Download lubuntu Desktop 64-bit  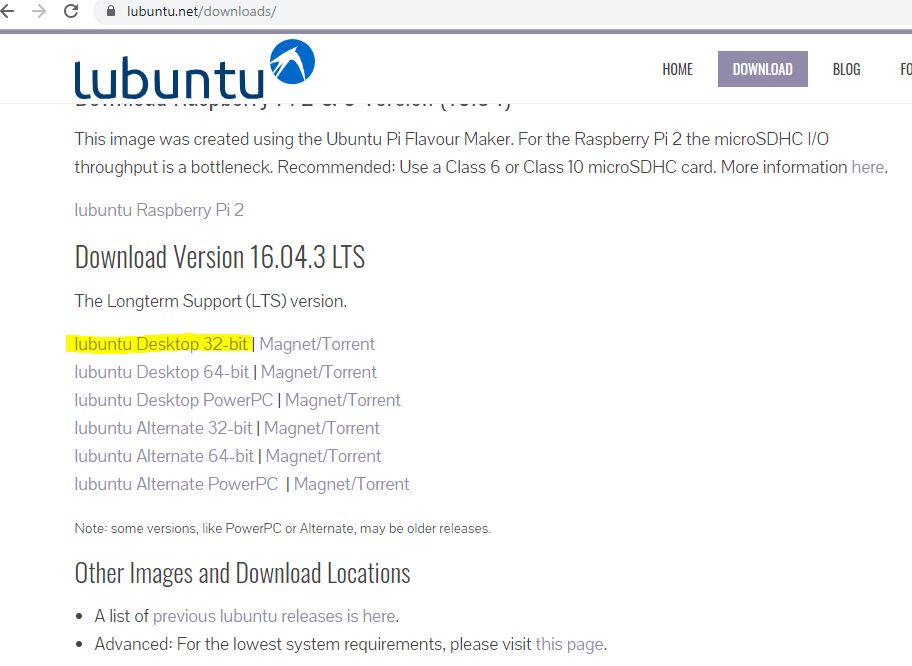[162, 372]
